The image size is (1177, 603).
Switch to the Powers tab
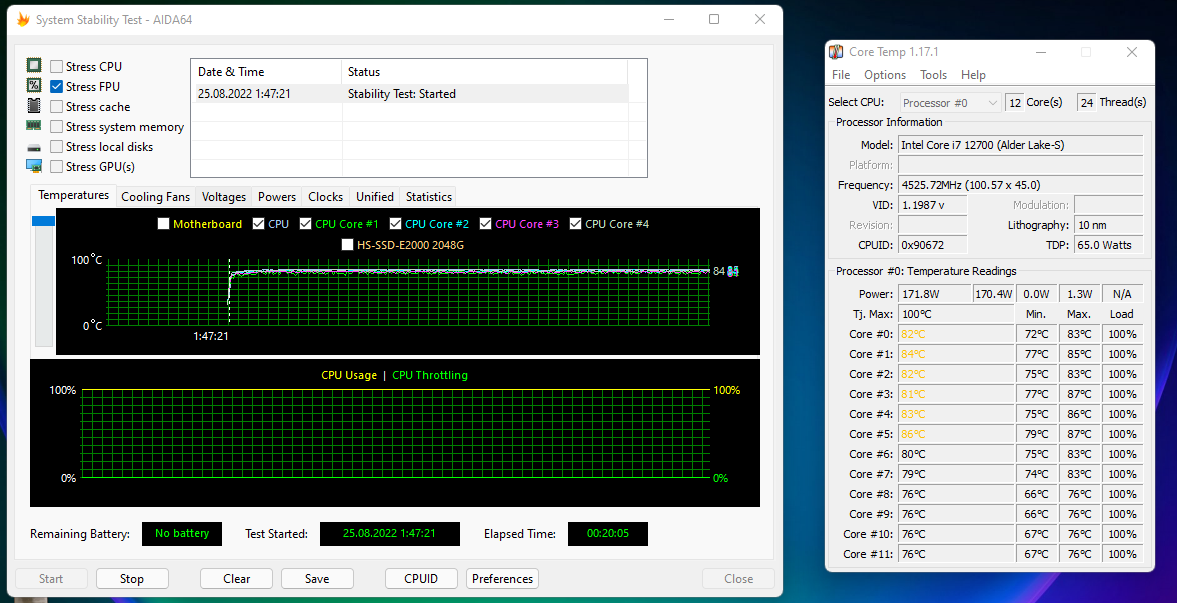[x=277, y=197]
